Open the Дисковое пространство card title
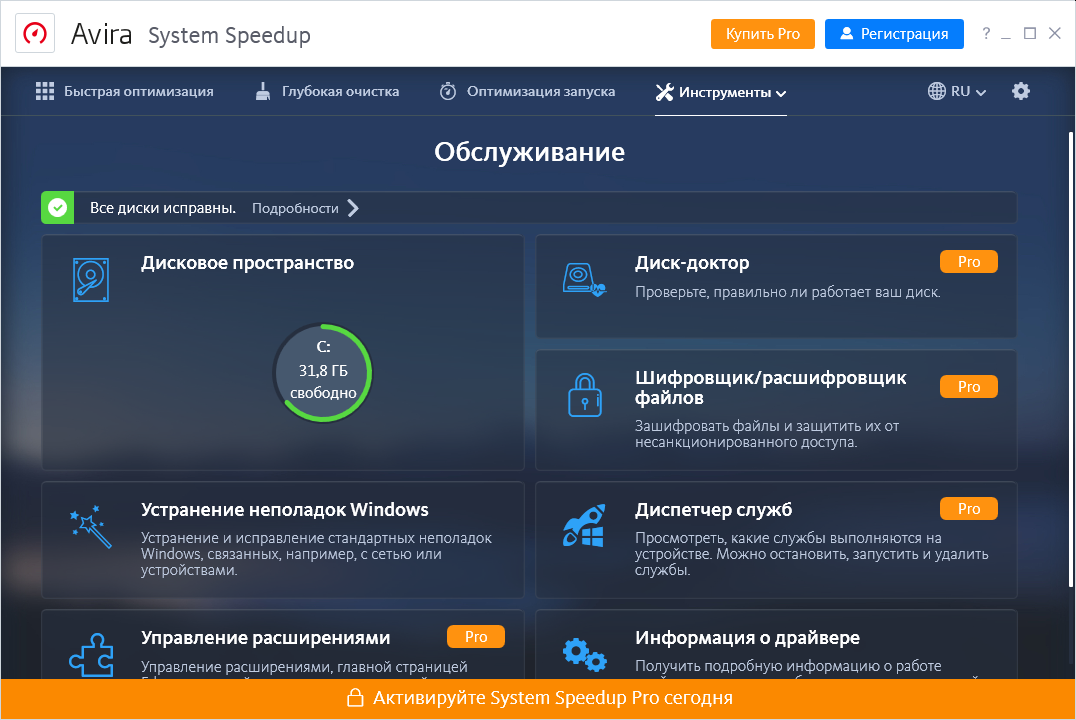This screenshot has height=720, width=1076. [248, 263]
